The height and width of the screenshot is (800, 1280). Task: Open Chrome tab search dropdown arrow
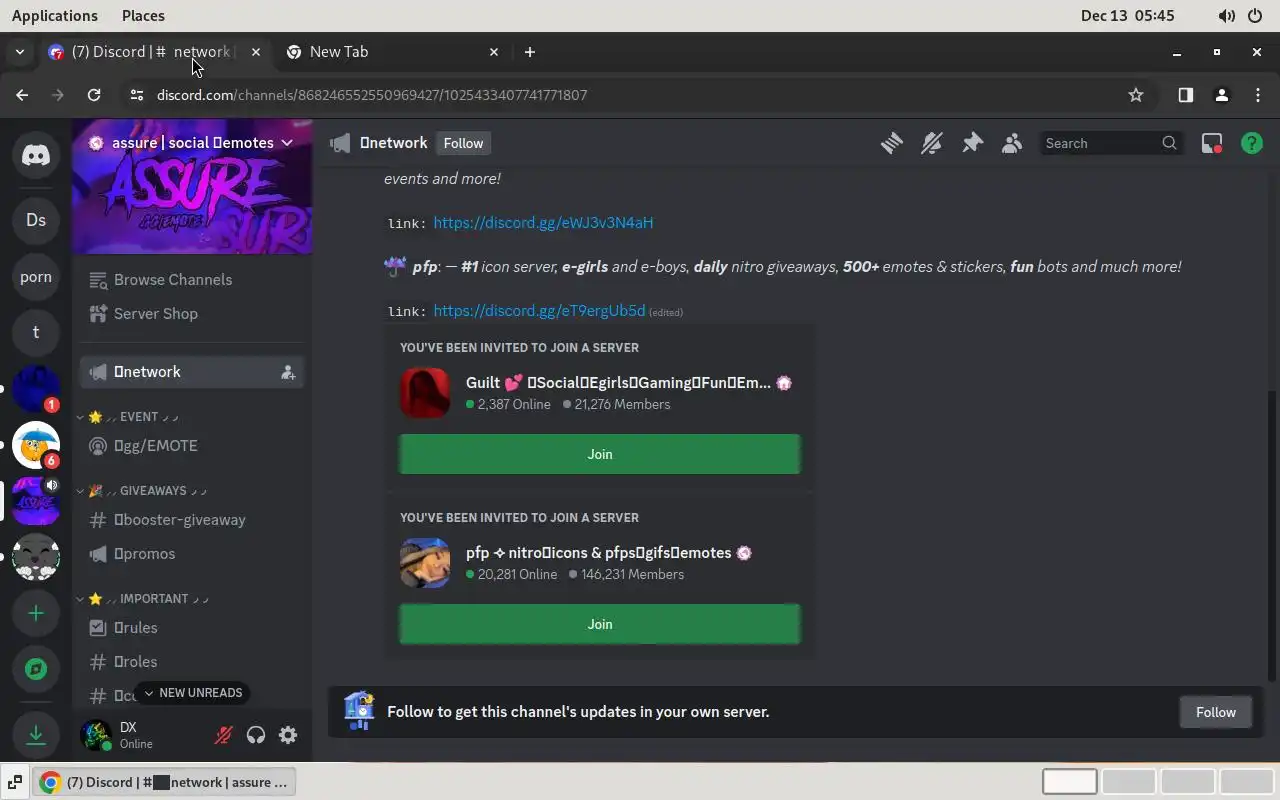(x=19, y=52)
